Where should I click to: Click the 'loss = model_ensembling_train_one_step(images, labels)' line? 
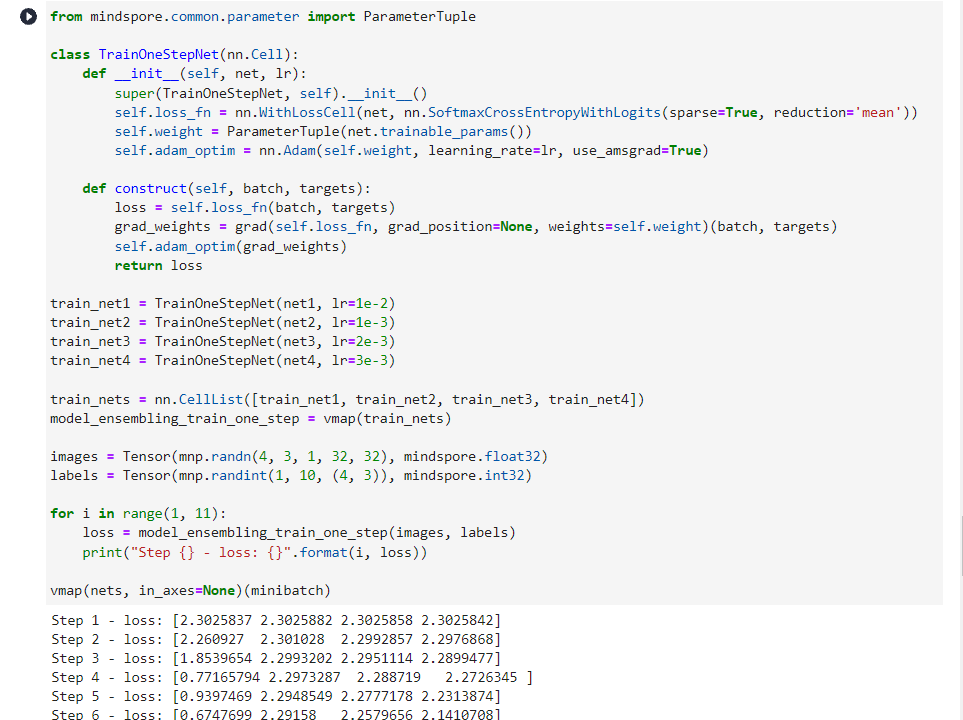pyautogui.click(x=299, y=533)
